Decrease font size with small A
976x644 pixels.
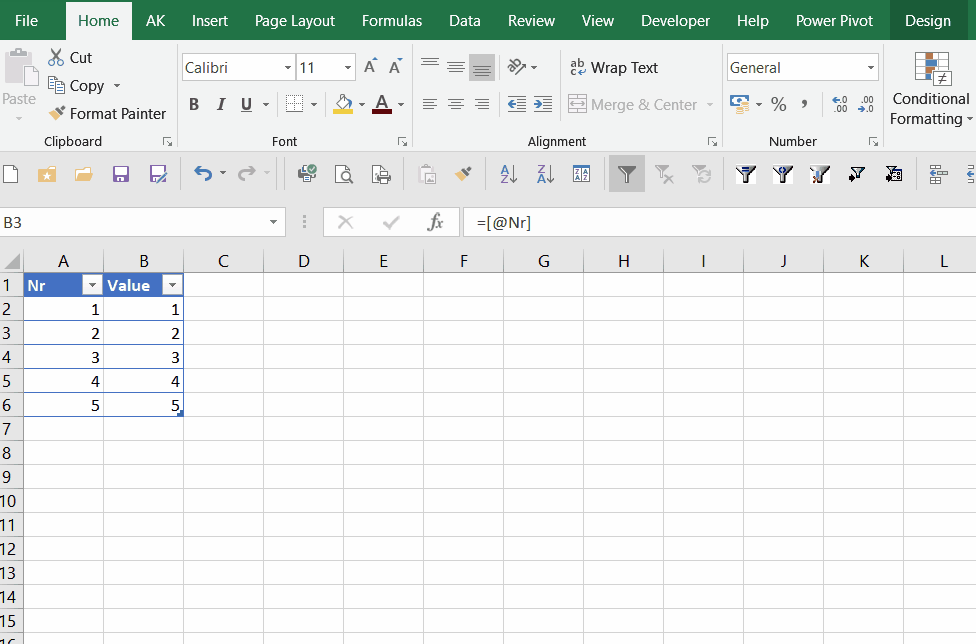coord(395,67)
